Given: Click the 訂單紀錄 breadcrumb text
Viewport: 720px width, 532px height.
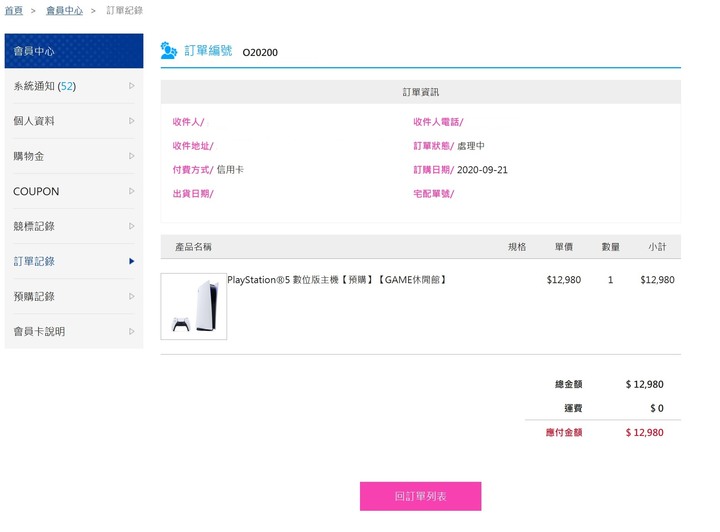Looking at the screenshot, I should click(124, 11).
